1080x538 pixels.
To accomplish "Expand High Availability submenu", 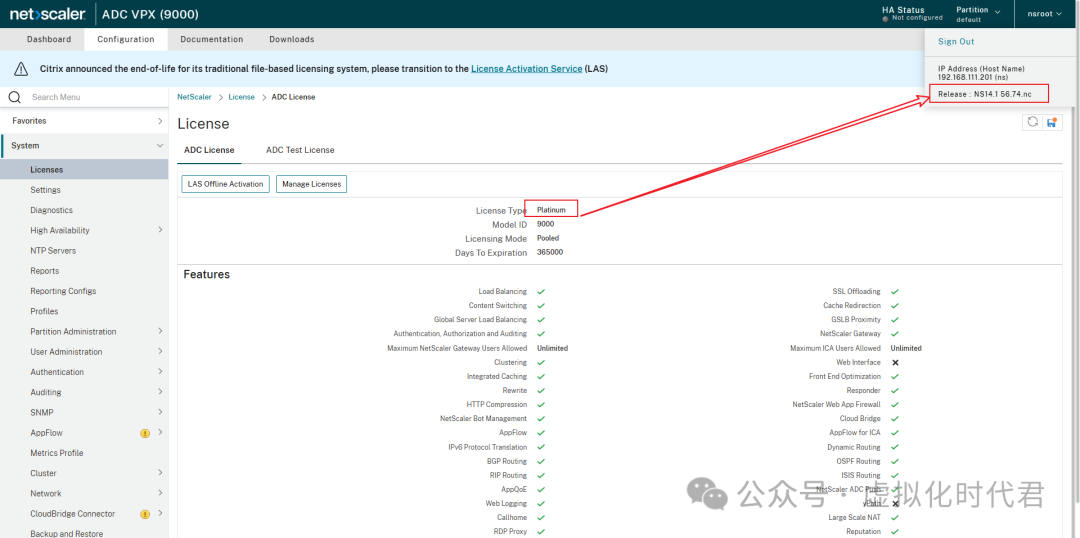I will pyautogui.click(x=160, y=230).
